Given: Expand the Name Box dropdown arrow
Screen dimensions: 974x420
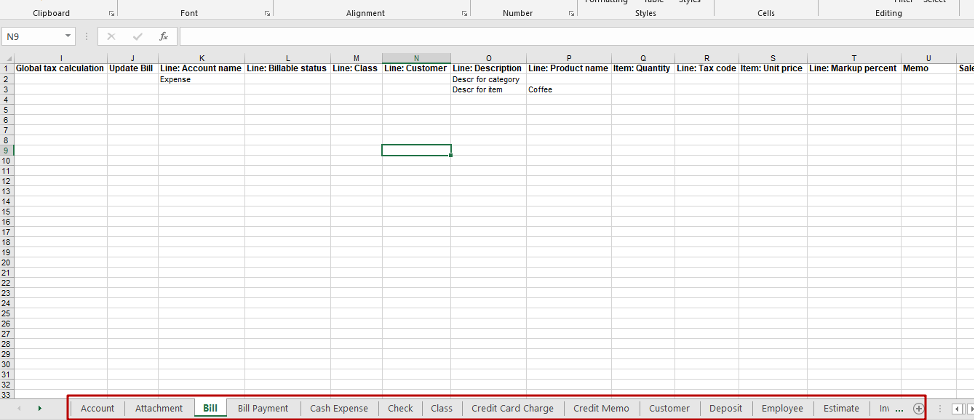Looking at the screenshot, I should [68, 37].
